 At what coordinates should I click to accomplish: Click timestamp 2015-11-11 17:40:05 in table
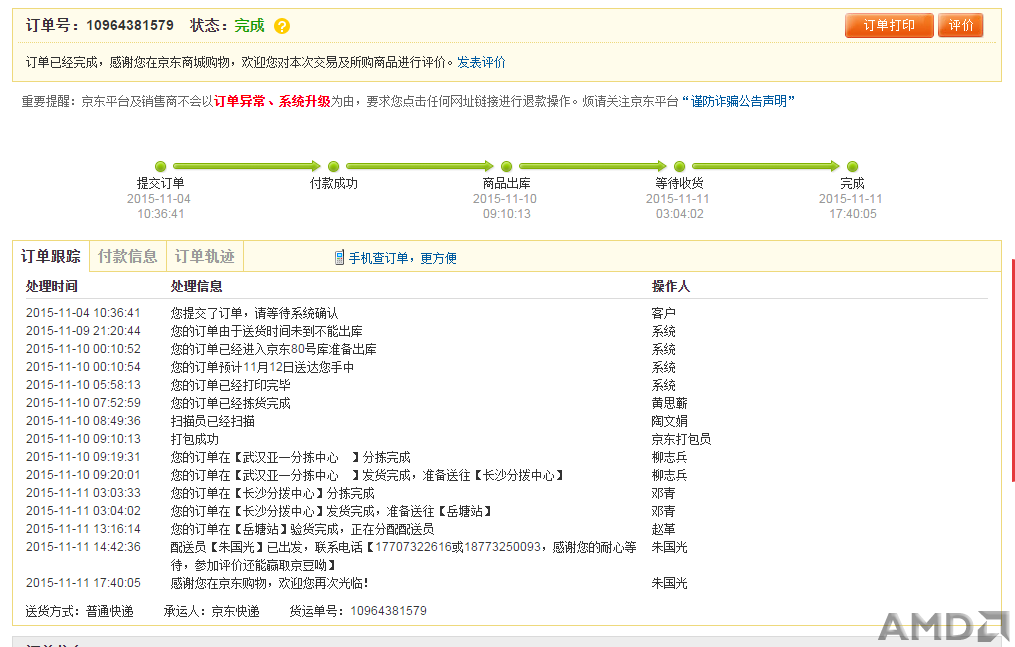pos(83,583)
